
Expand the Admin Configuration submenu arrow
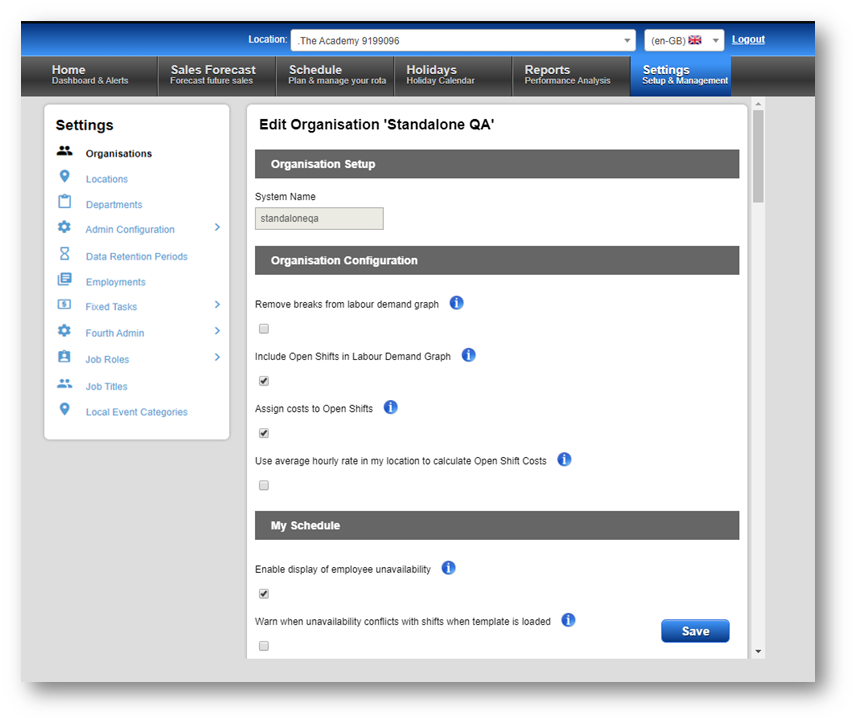tap(217, 228)
